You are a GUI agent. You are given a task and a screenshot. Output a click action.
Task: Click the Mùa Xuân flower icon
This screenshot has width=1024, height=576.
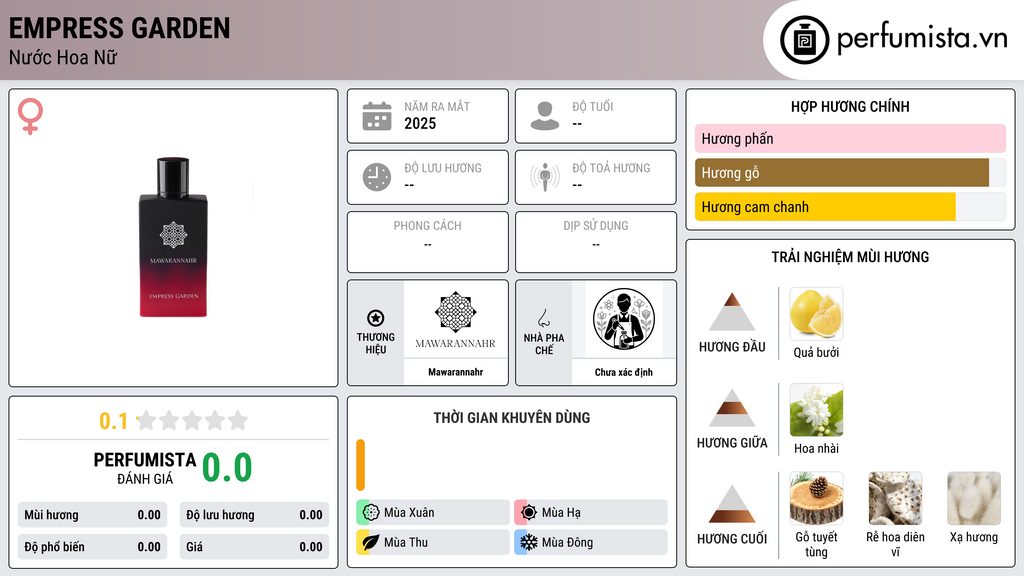coord(371,513)
